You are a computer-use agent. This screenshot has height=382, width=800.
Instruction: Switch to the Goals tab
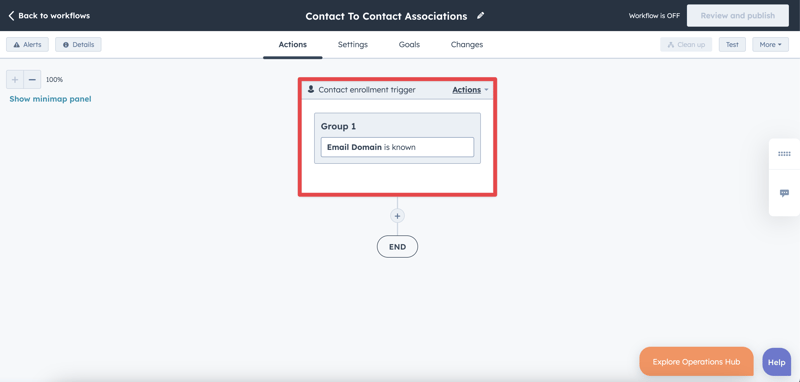[x=409, y=44]
